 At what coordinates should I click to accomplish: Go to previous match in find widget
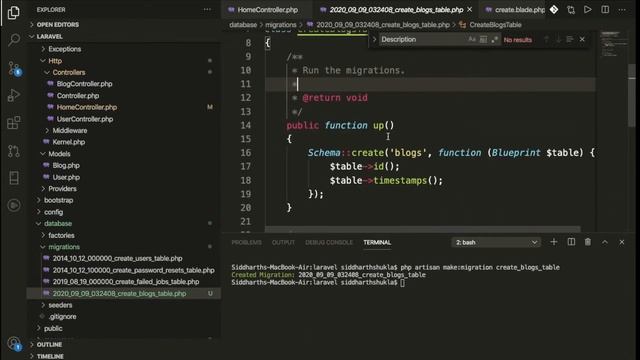[547, 40]
